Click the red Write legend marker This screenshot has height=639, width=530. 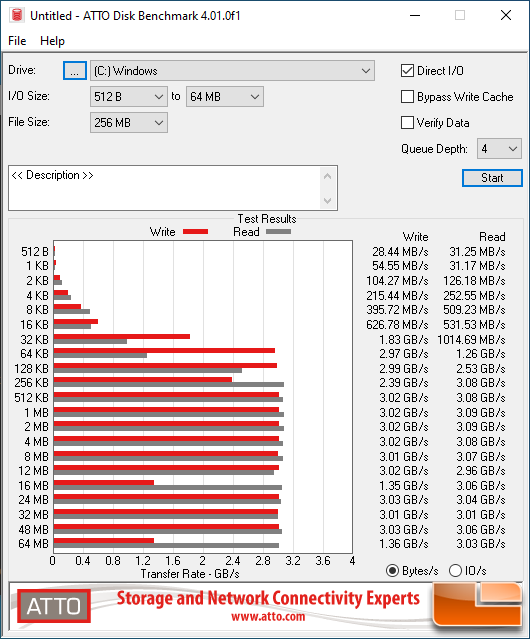point(196,231)
